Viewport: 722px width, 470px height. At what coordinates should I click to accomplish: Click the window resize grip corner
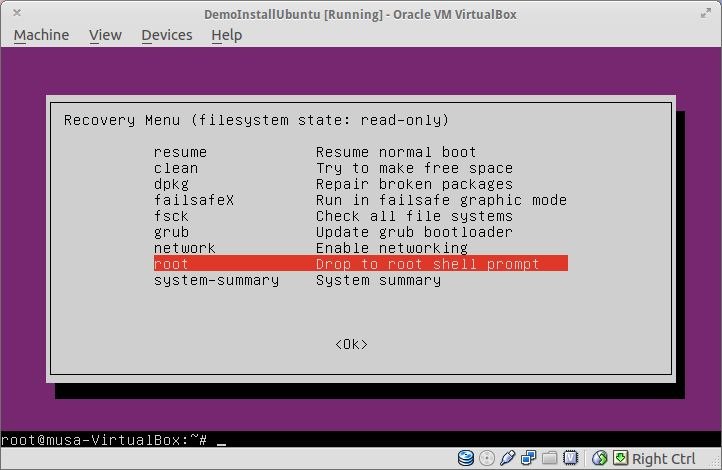click(x=717, y=465)
